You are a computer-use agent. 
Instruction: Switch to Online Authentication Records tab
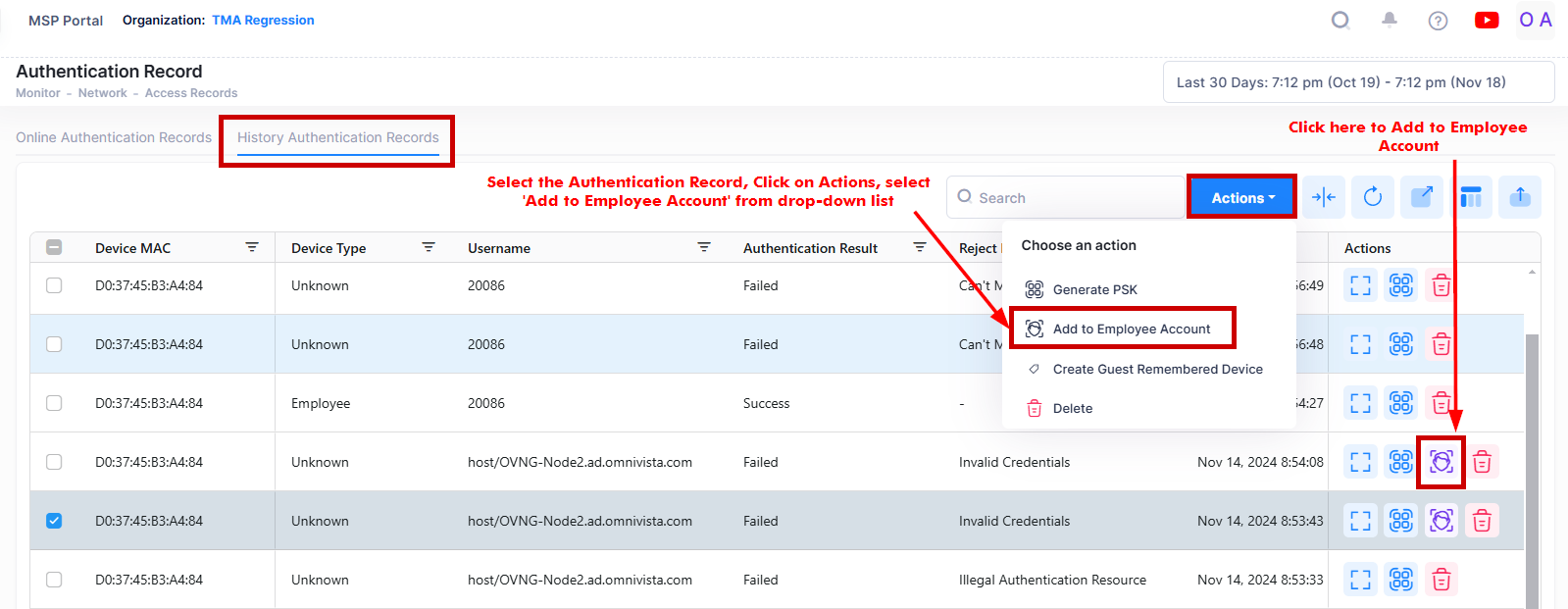tap(114, 137)
